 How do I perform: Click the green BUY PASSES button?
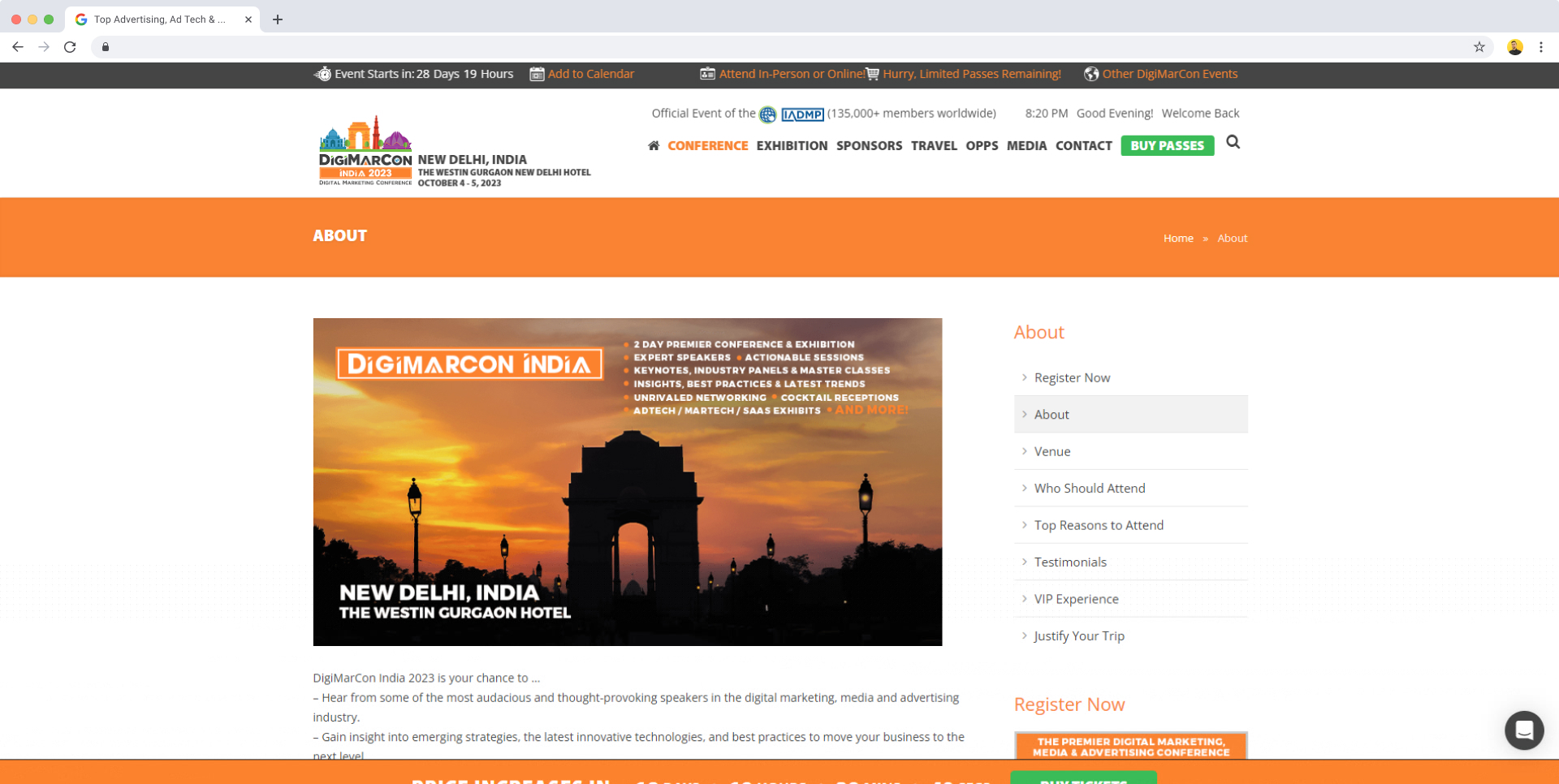point(1168,146)
